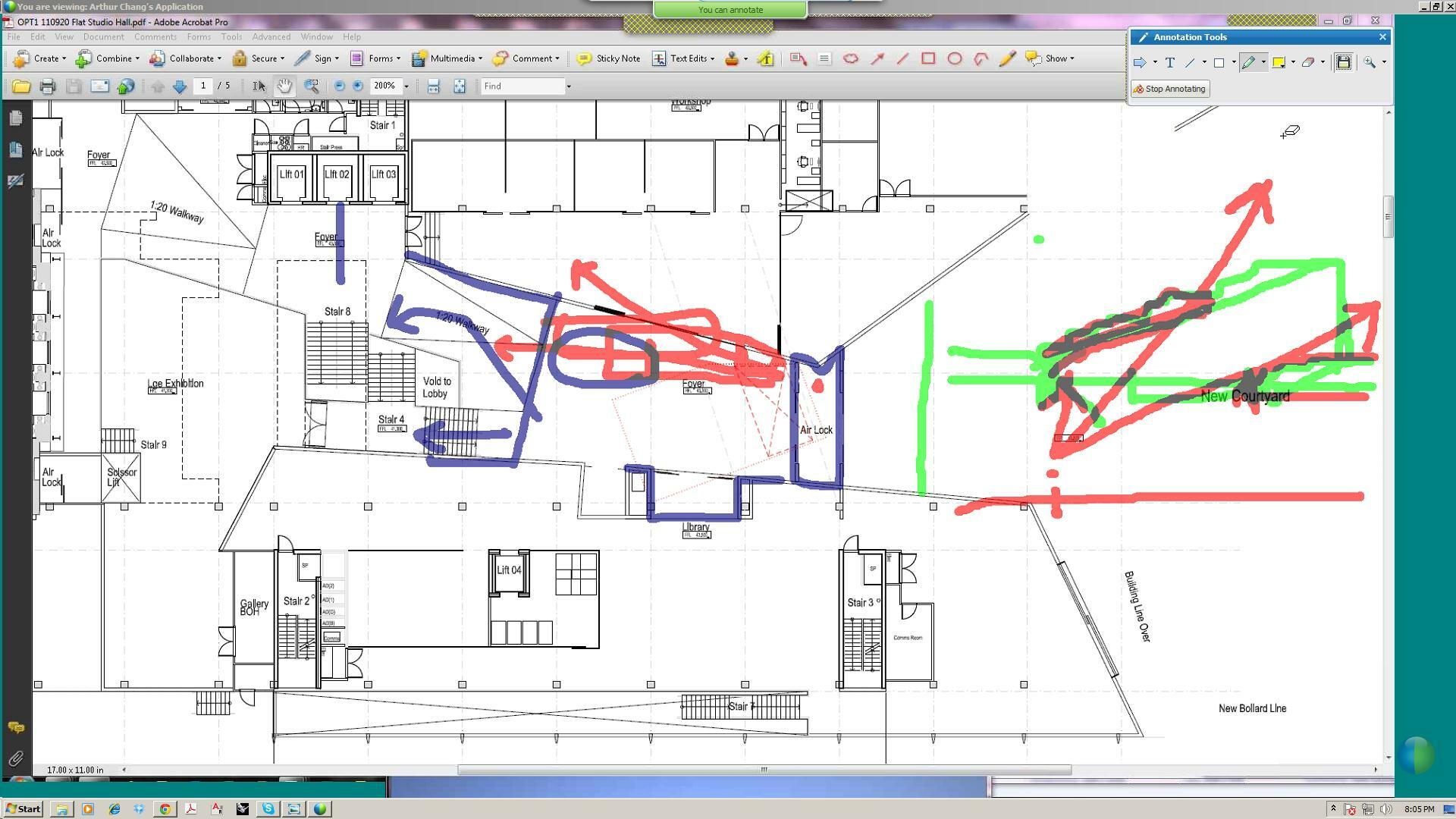Choose the Cloud shape markup tool

pyautogui.click(x=851, y=58)
